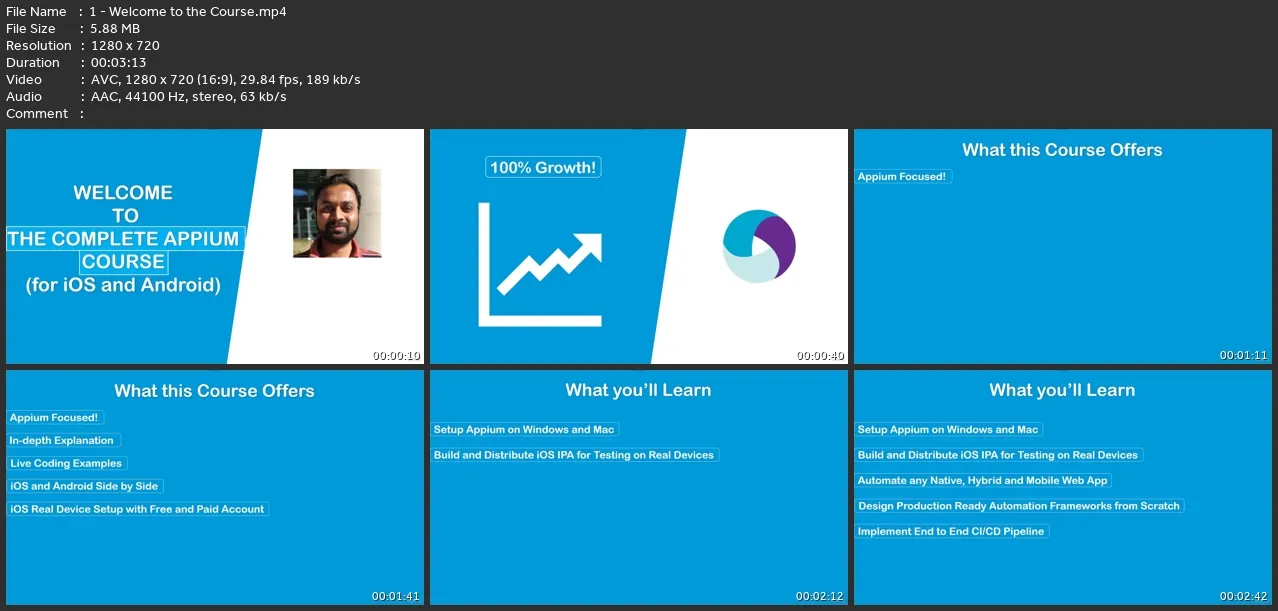This screenshot has height=611, width=1278.
Task: Select the instructor portrait photo
Action: 337,213
